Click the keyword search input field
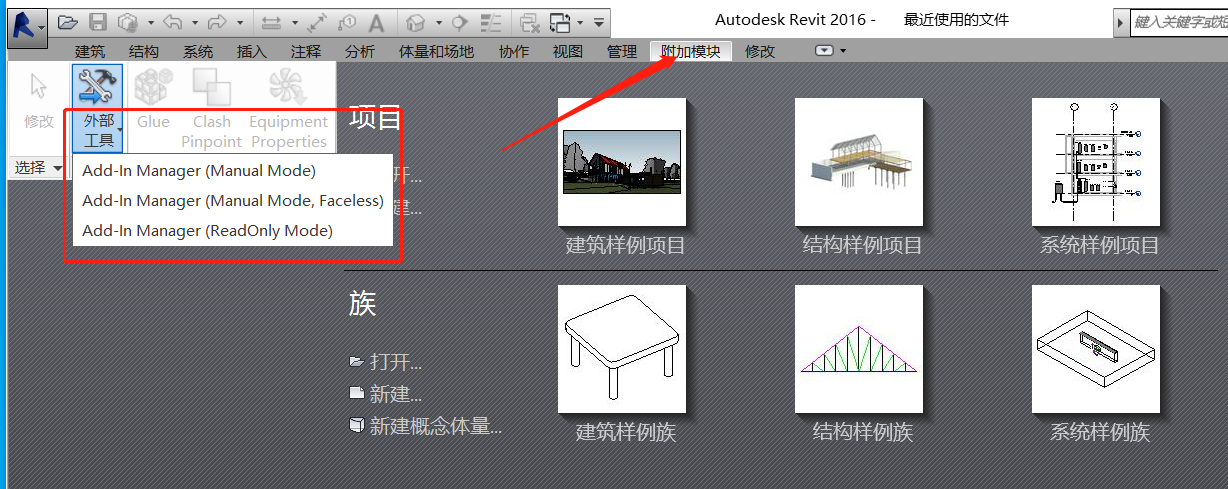The height and width of the screenshot is (489, 1228). click(1179, 22)
